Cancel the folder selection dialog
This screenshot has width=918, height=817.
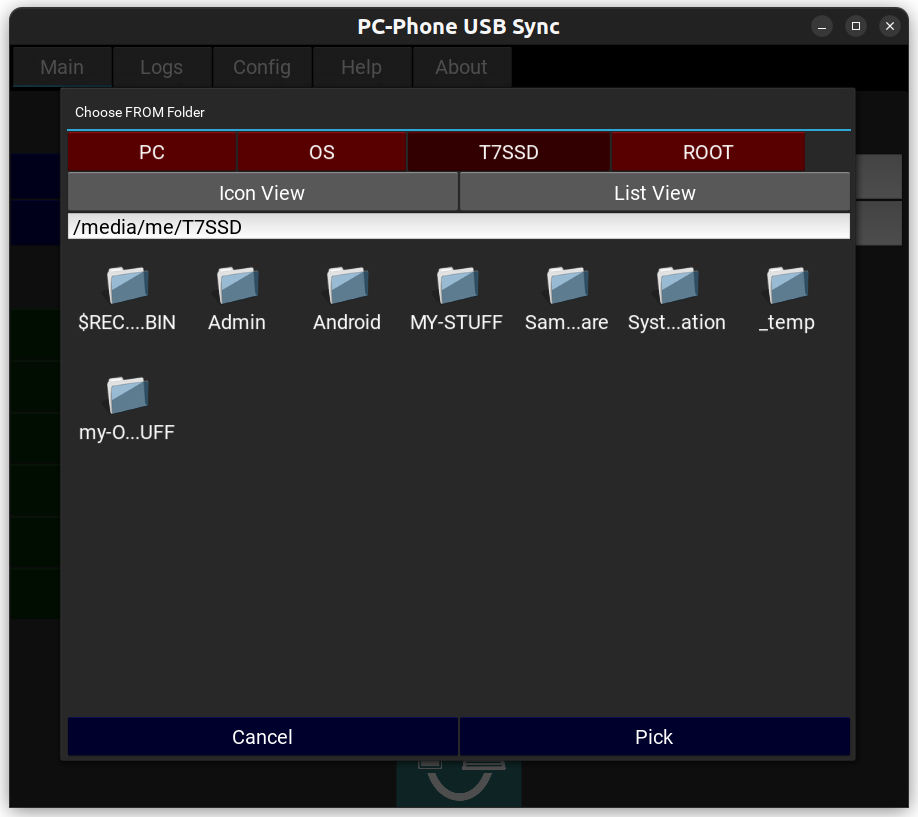point(262,737)
